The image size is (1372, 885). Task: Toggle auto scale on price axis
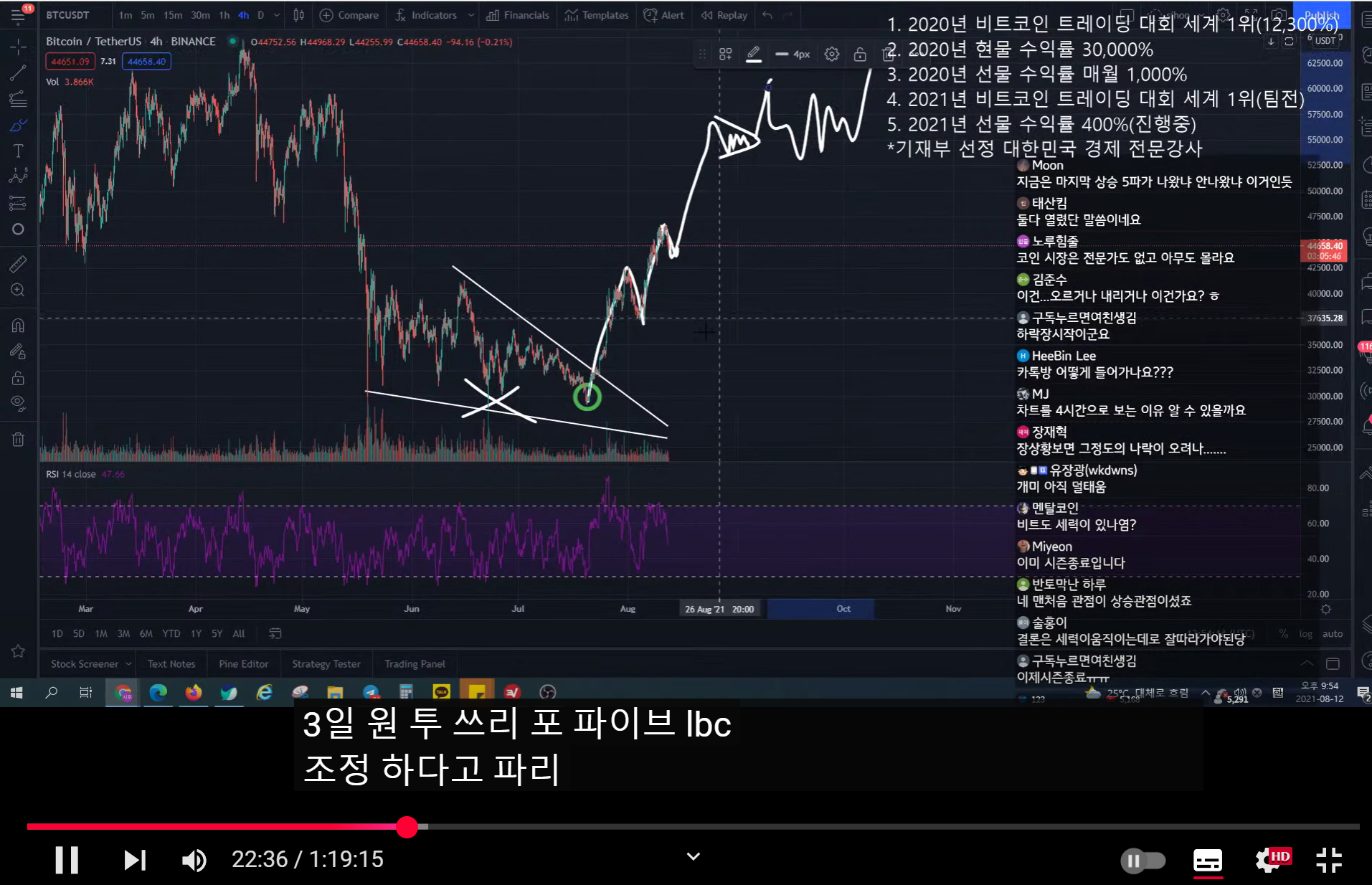pyautogui.click(x=1333, y=633)
